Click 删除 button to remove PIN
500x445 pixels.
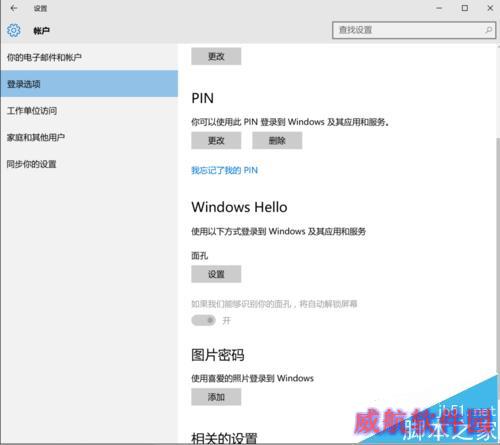click(x=277, y=140)
